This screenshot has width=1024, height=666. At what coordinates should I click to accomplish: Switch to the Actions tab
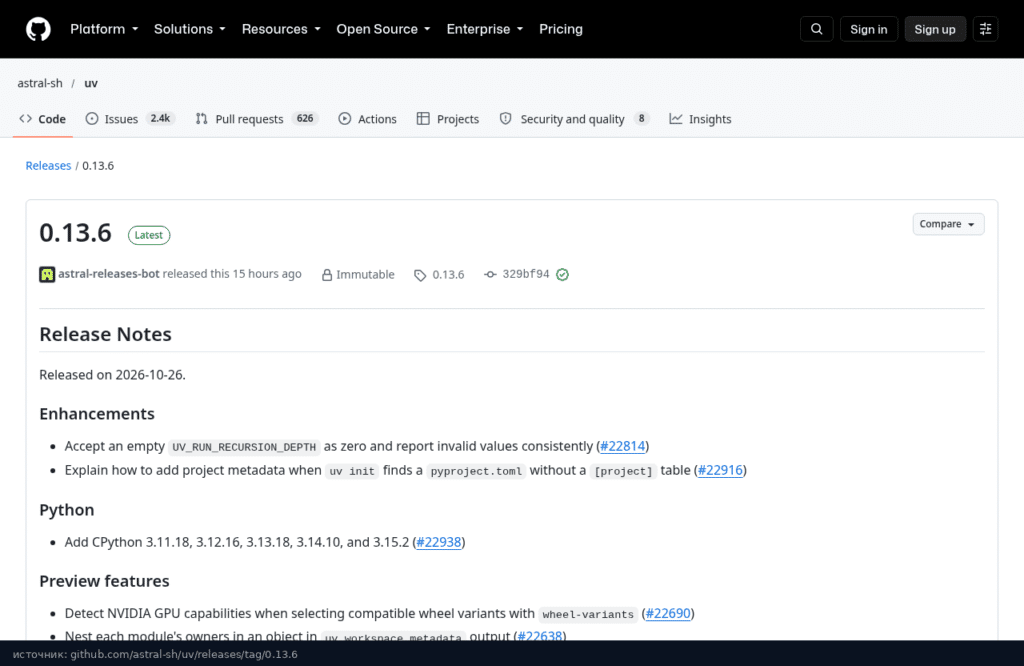click(368, 119)
